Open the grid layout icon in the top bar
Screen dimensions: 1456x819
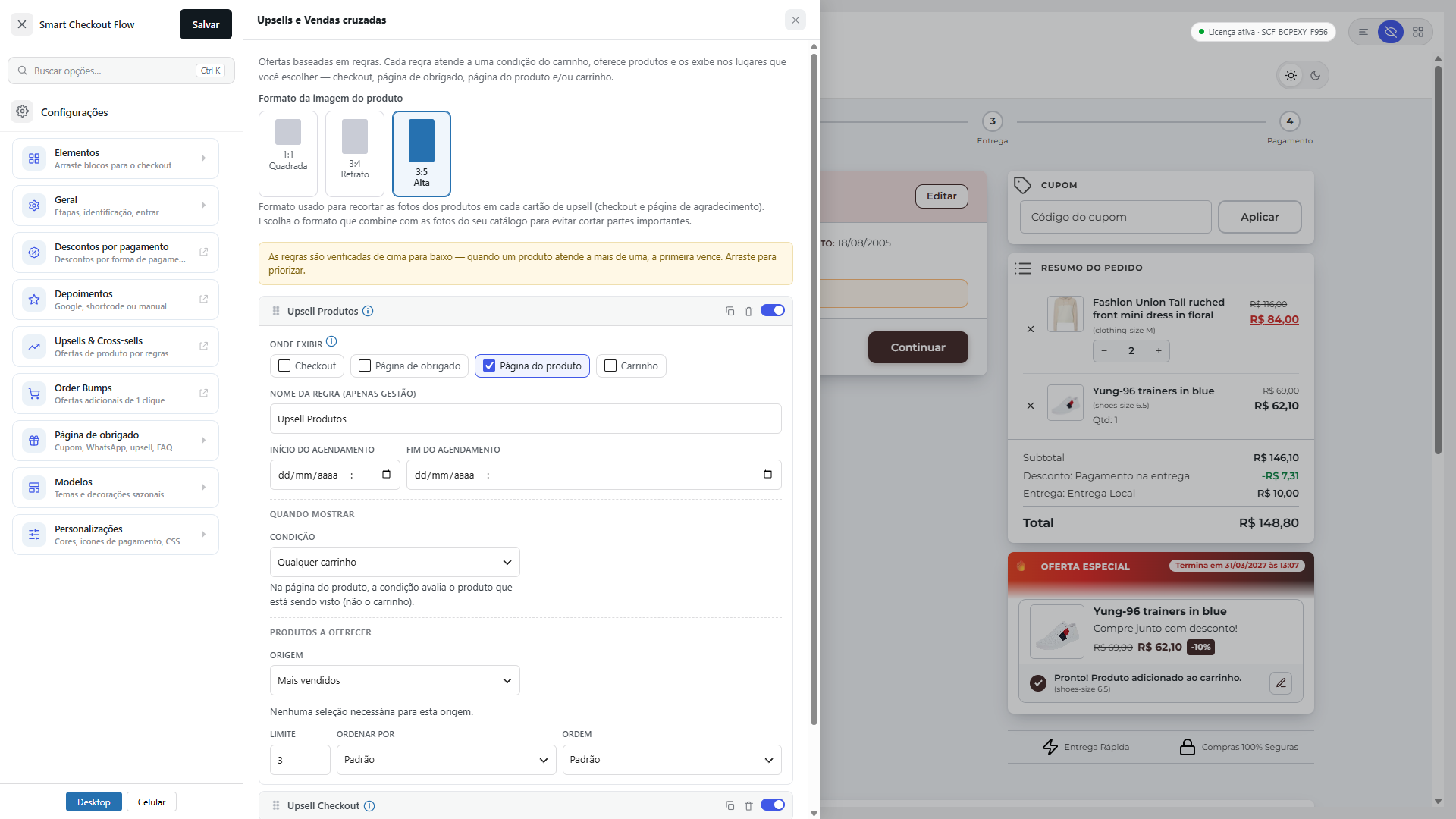1418,32
